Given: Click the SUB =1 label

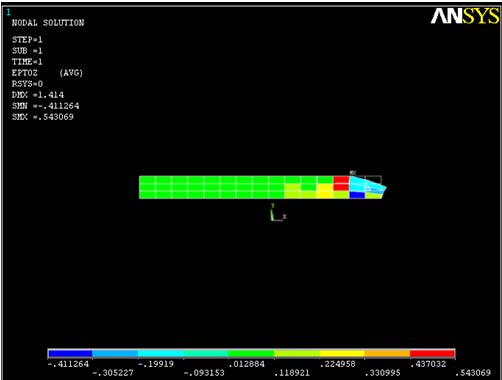Looking at the screenshot, I should 27,51.
